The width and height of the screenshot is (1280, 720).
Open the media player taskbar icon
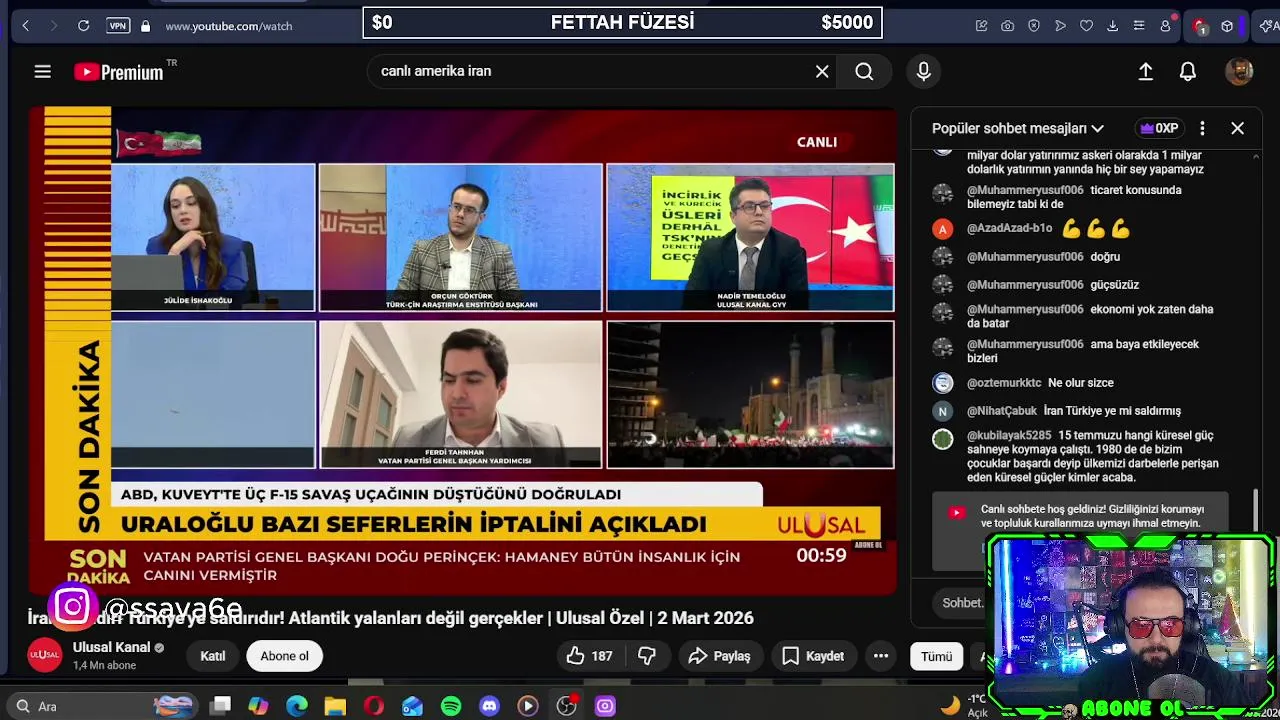coord(528,706)
